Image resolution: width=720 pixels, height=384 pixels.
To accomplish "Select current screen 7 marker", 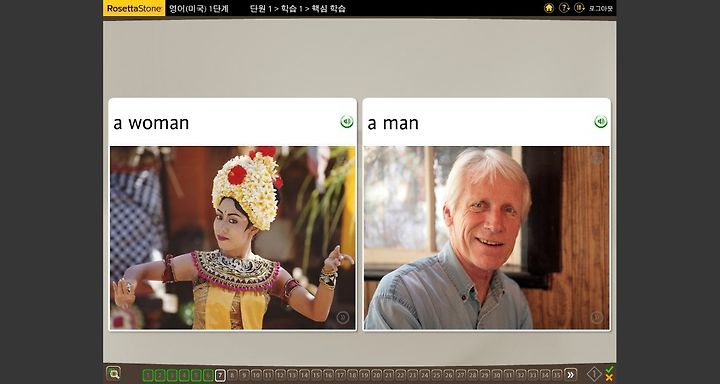I will point(220,376).
